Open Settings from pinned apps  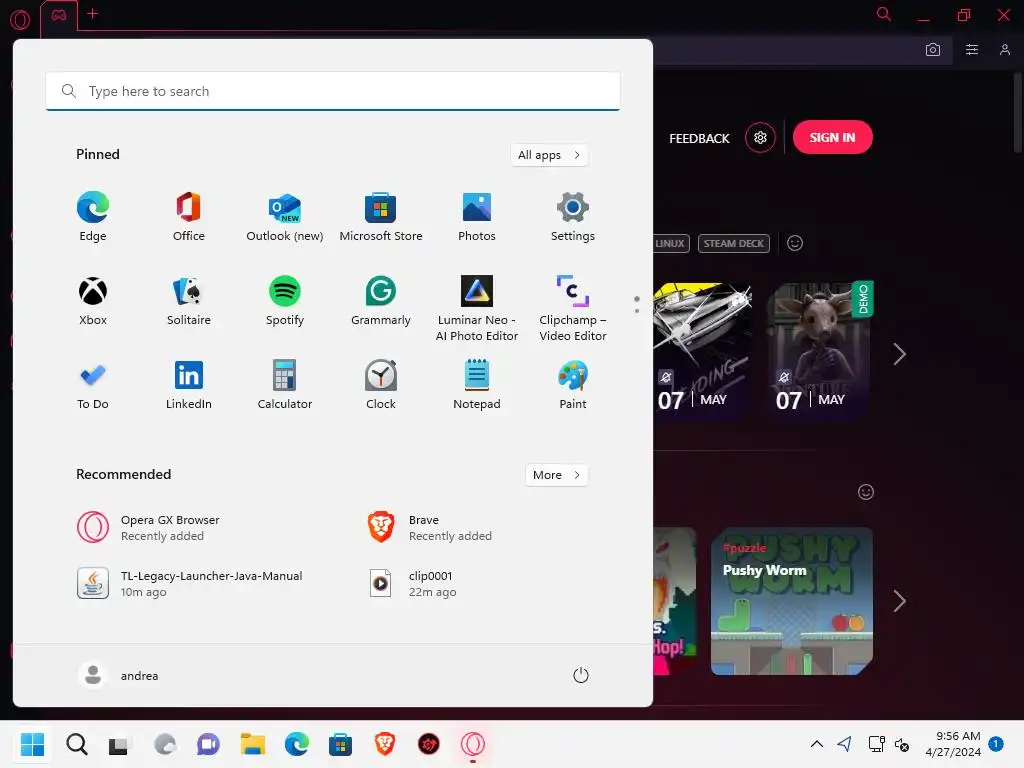tap(573, 217)
